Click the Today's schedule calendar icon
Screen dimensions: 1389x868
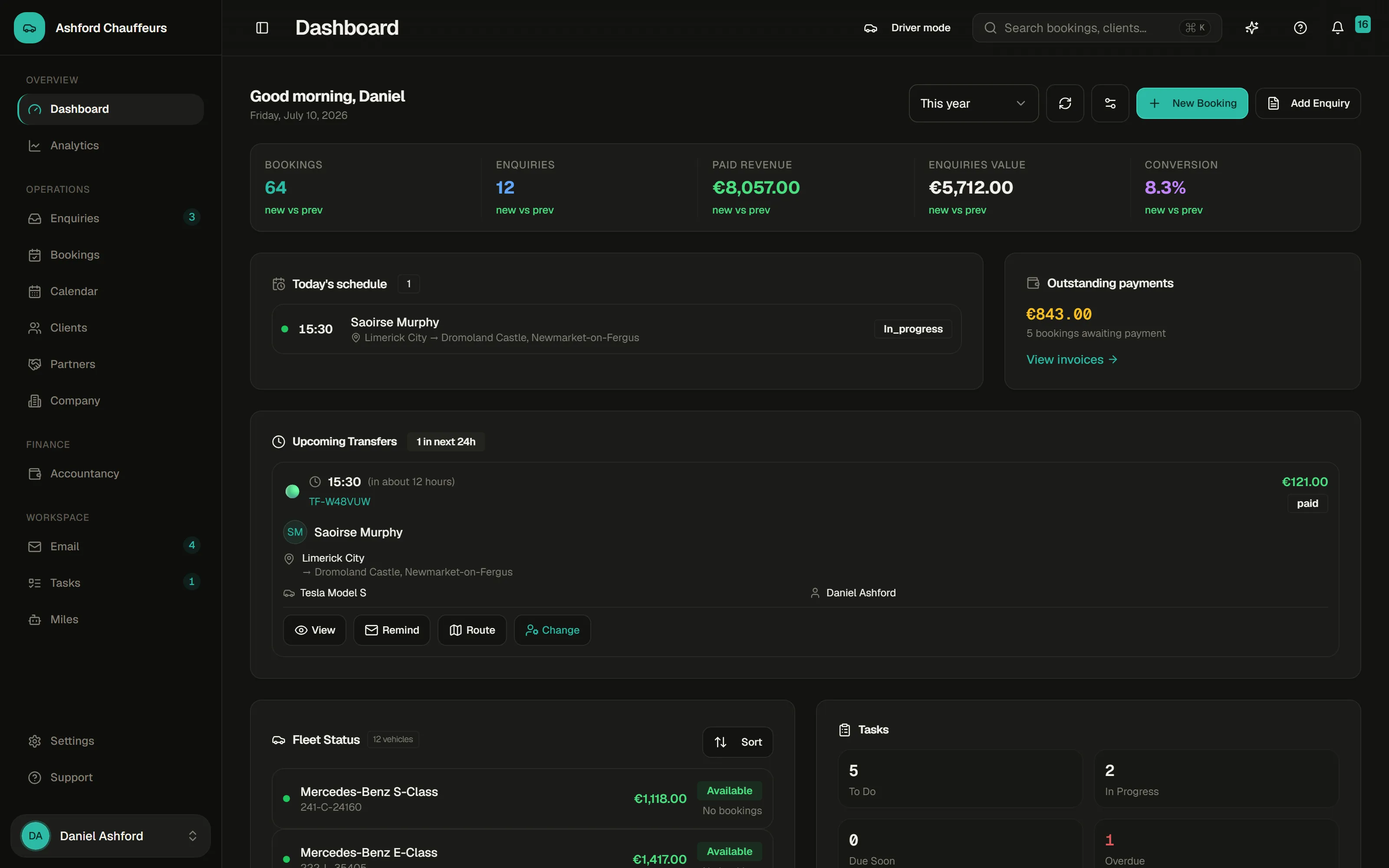278,283
